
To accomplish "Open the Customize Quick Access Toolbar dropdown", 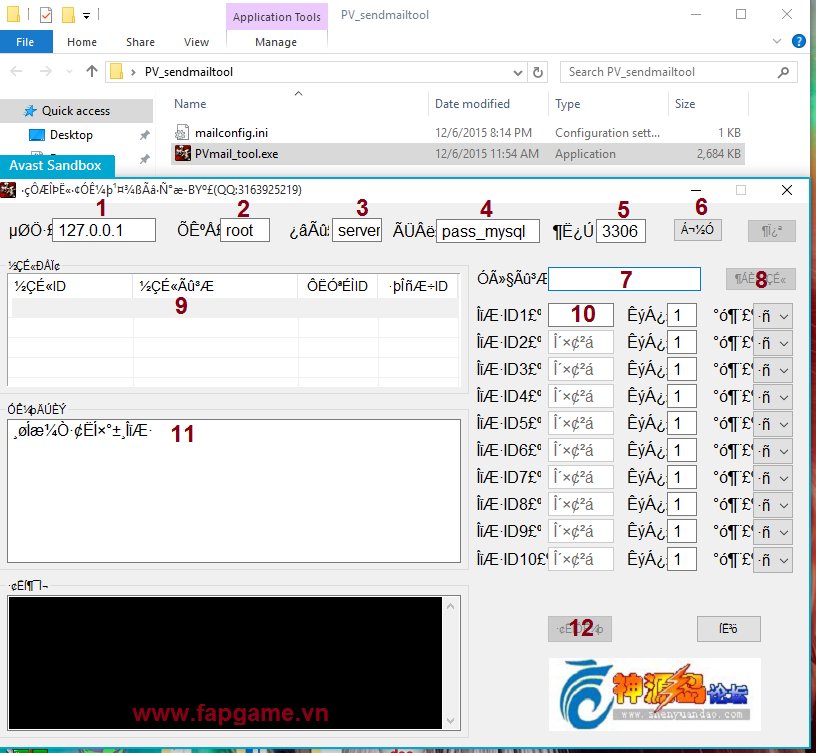I will 86,16.
